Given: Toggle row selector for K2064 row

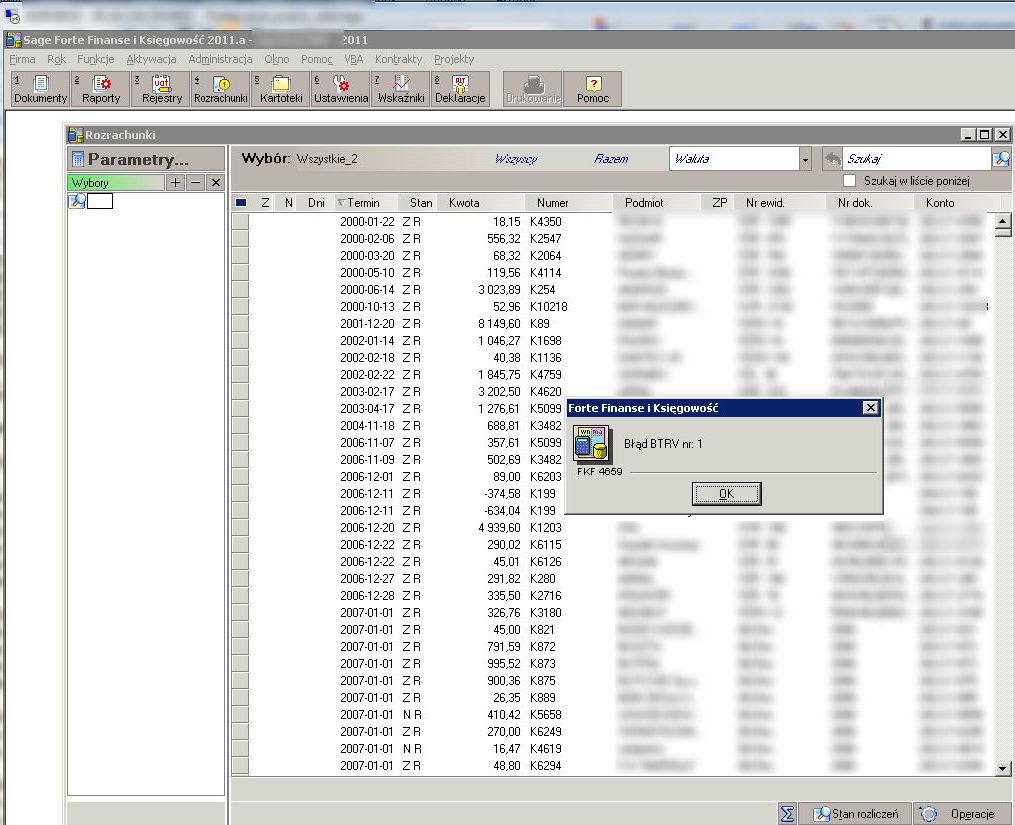Looking at the screenshot, I should tap(240, 256).
